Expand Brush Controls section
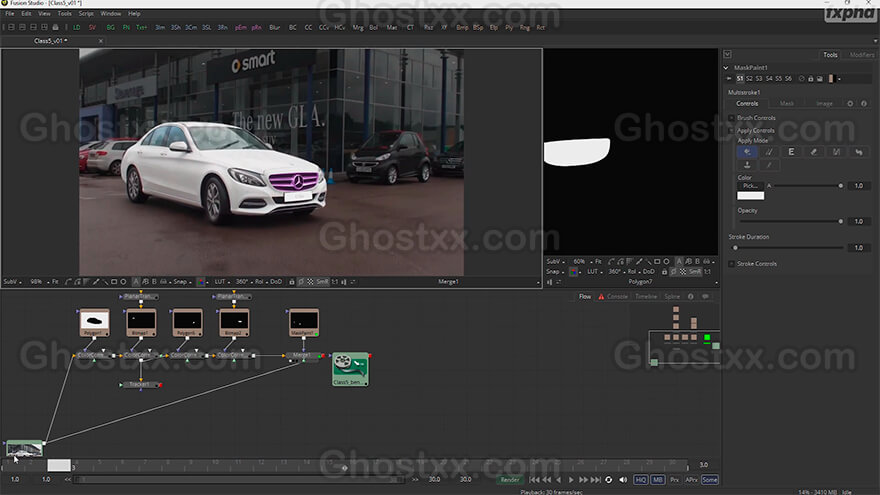The image size is (880, 495). [x=731, y=118]
